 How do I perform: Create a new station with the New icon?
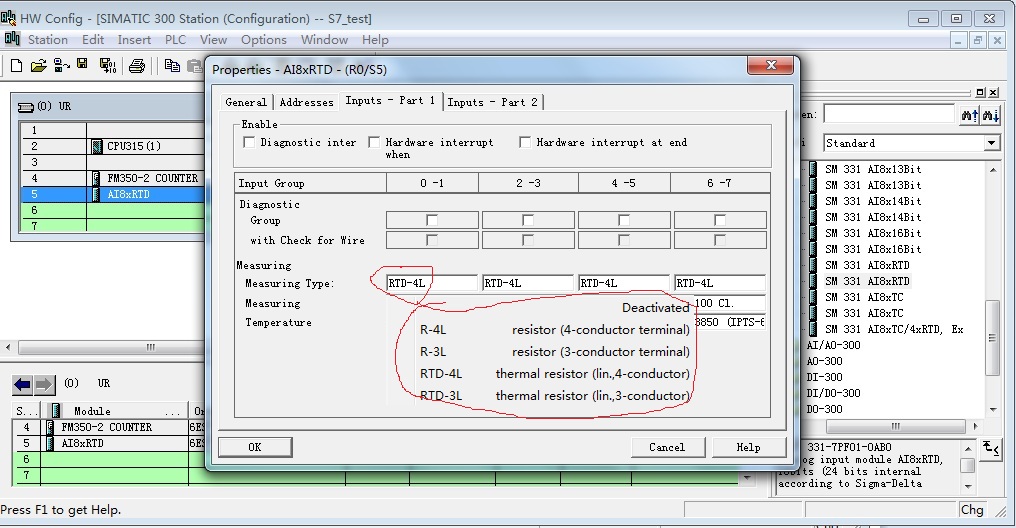click(x=17, y=65)
